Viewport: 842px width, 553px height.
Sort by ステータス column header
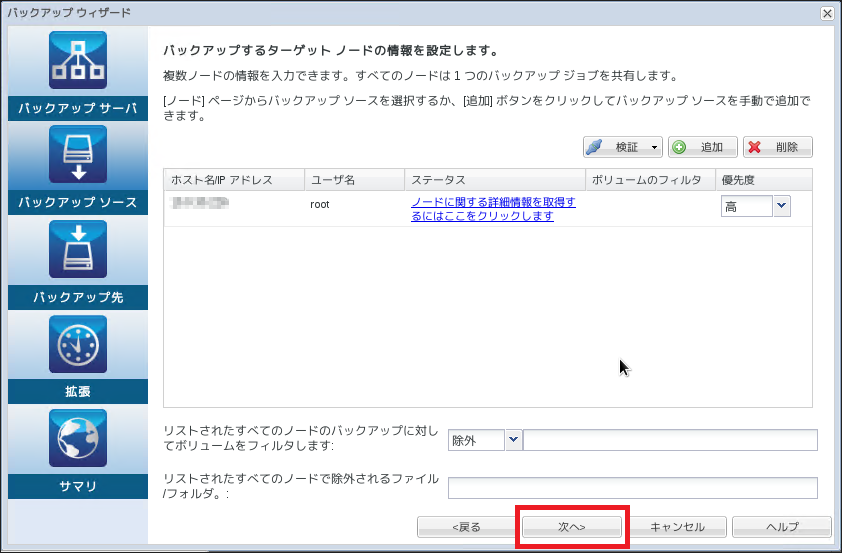495,180
